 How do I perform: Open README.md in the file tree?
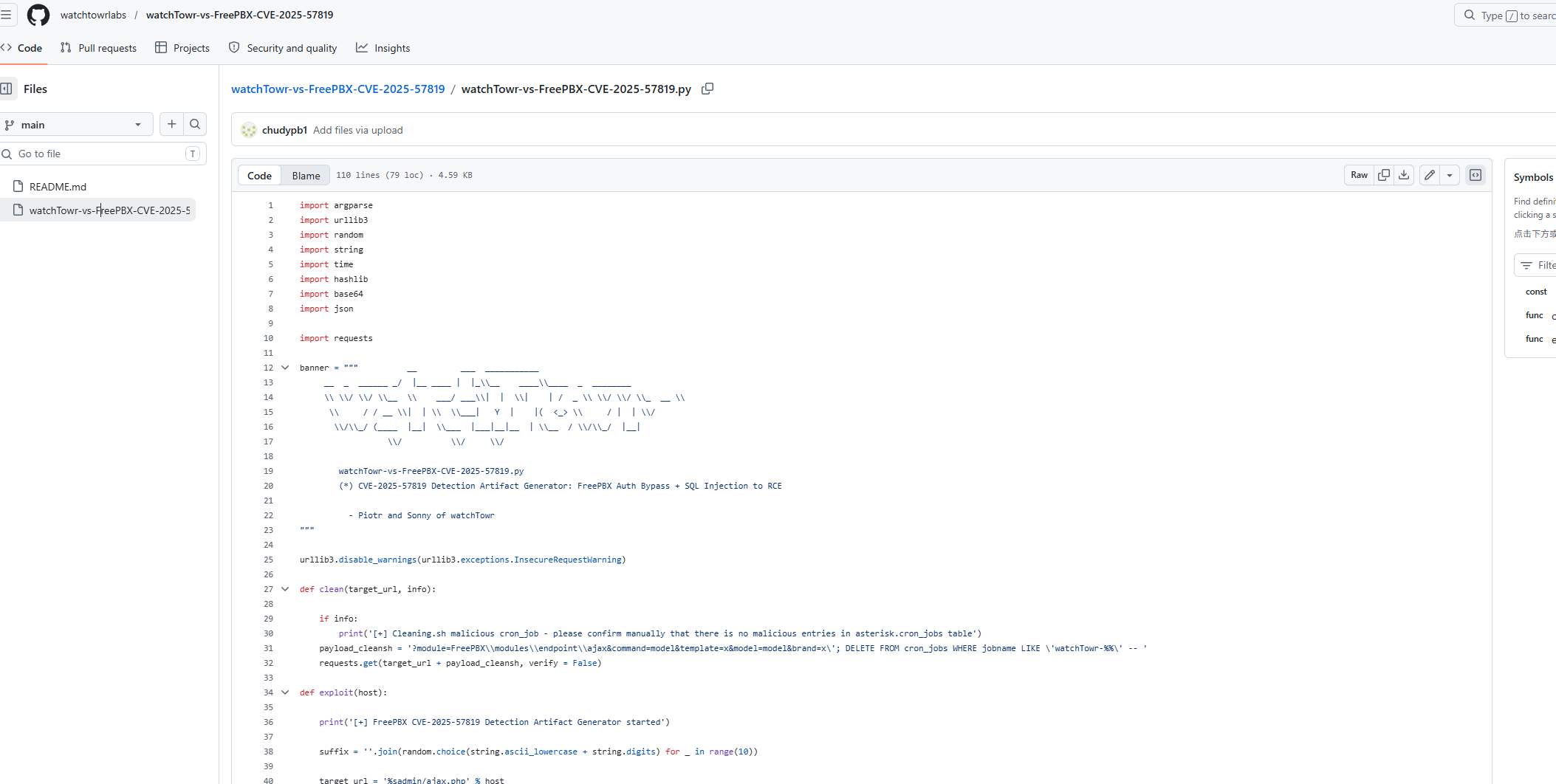[58, 187]
